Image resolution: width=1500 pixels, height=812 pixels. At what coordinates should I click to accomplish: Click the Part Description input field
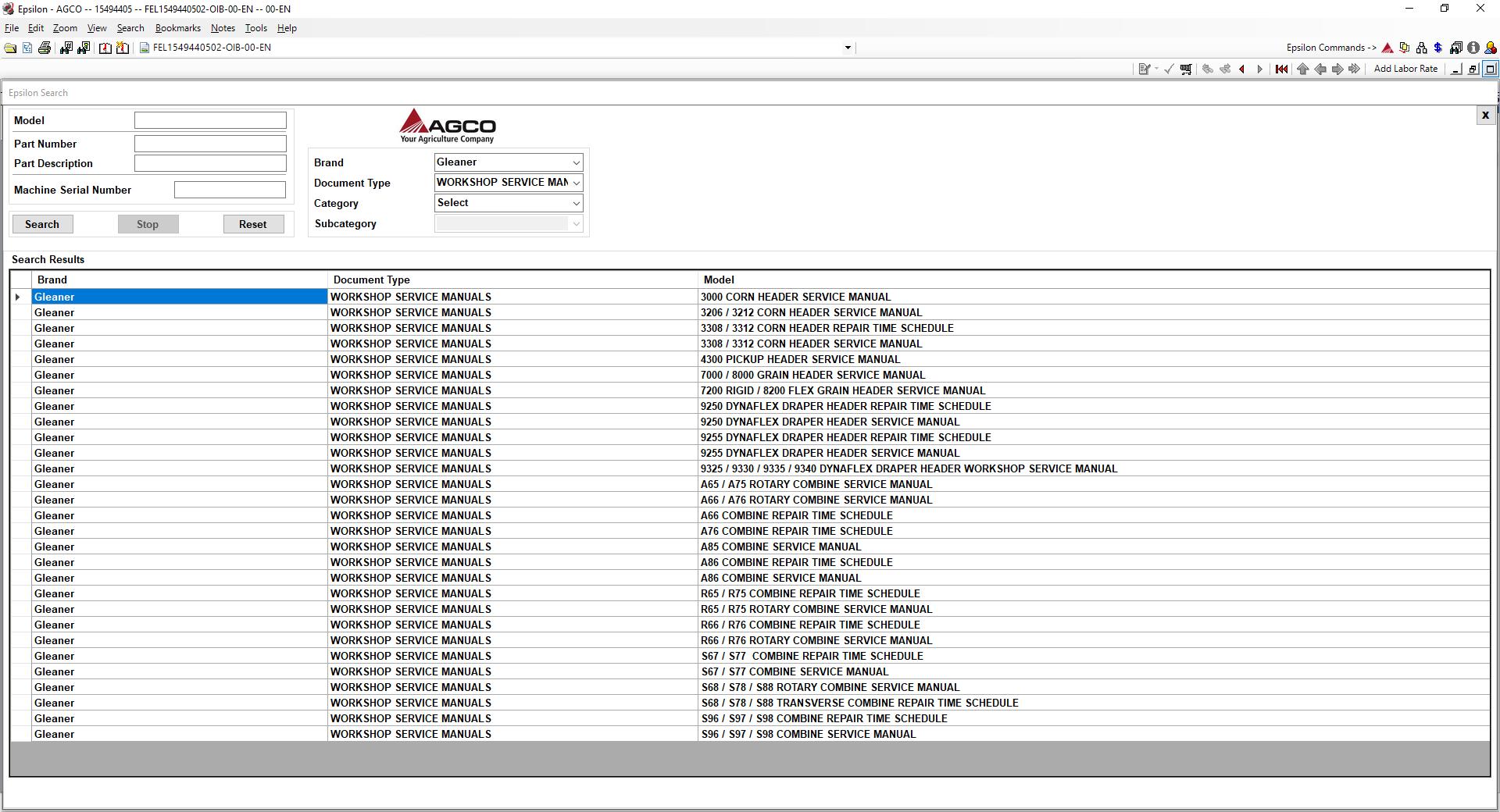tap(210, 163)
